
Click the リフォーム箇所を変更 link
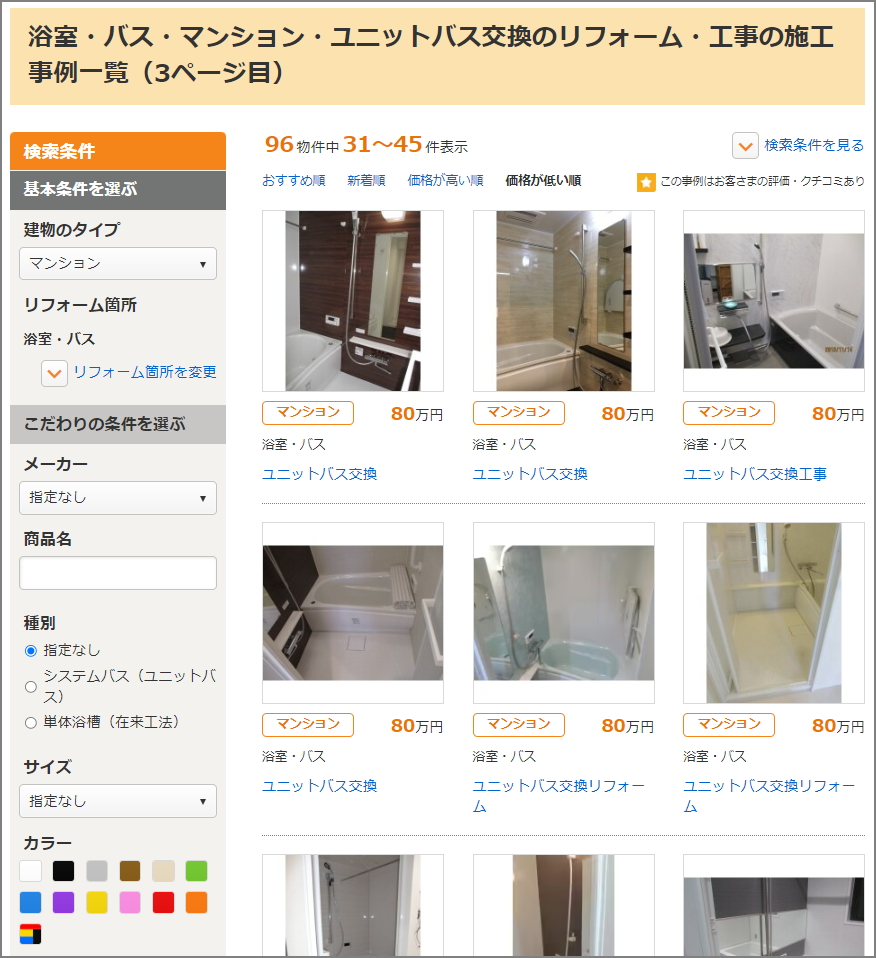(x=145, y=372)
